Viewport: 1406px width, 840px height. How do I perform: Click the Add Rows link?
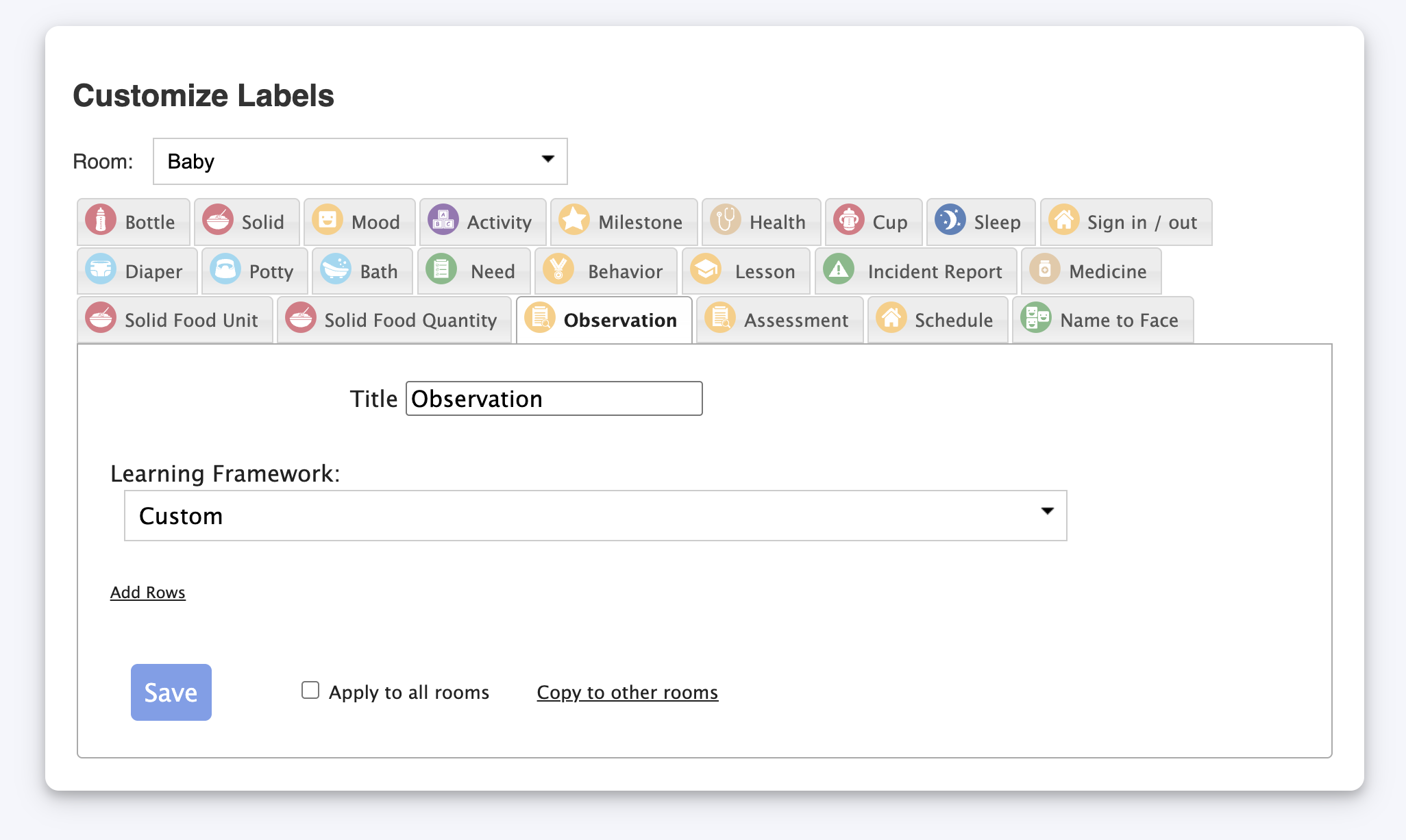(148, 593)
